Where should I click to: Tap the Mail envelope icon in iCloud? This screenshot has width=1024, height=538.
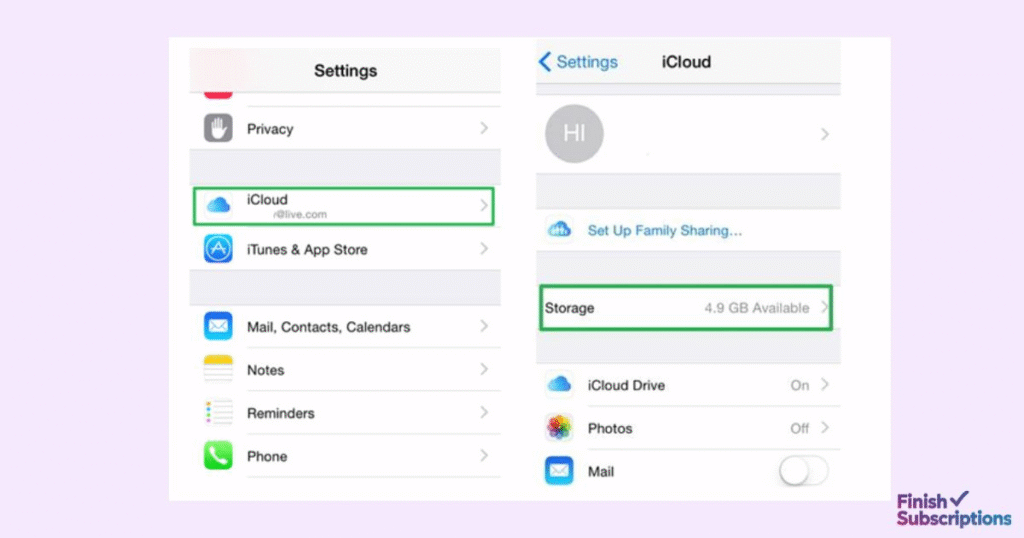[559, 471]
